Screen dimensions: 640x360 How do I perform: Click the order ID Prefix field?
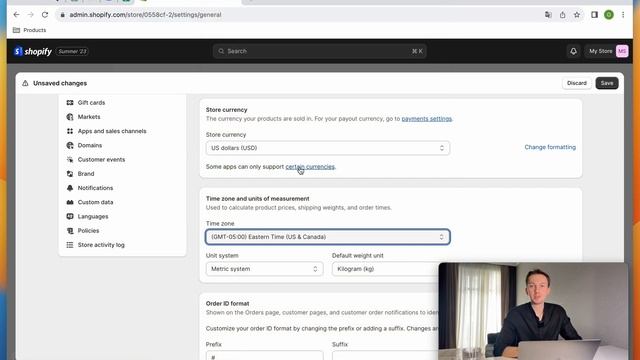(264, 356)
